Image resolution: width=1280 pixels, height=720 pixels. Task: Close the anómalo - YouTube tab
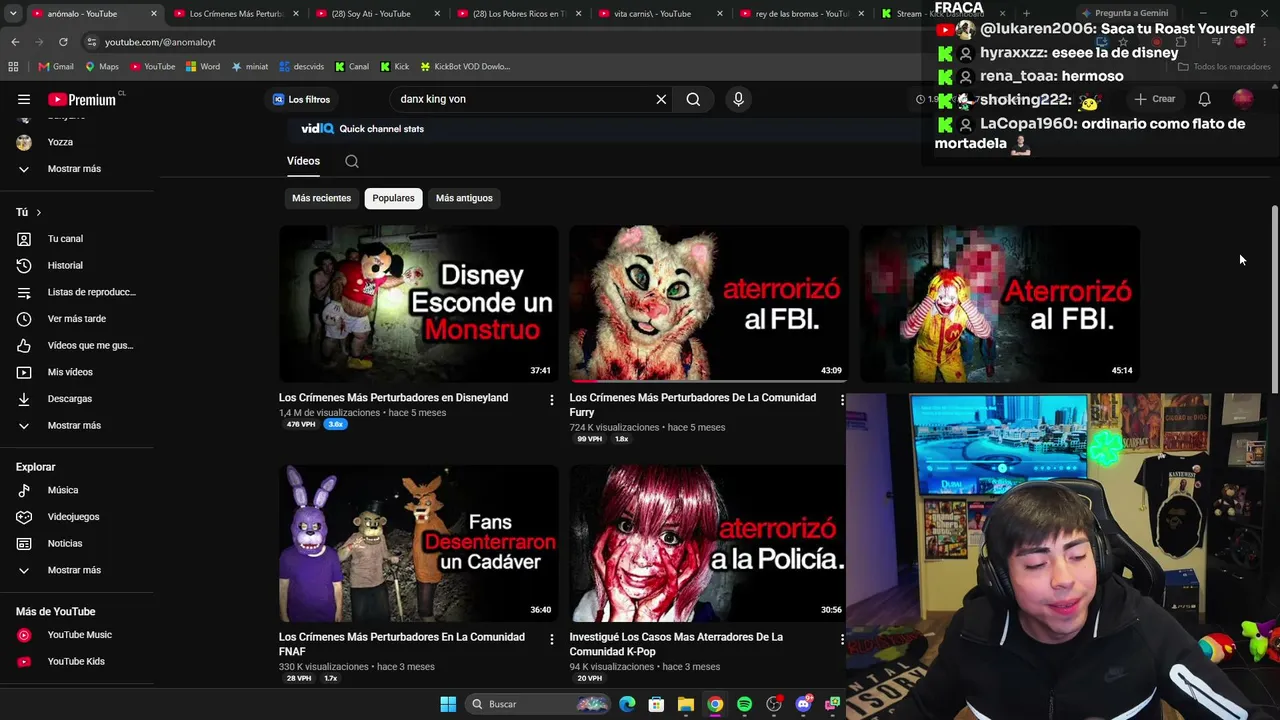point(154,14)
